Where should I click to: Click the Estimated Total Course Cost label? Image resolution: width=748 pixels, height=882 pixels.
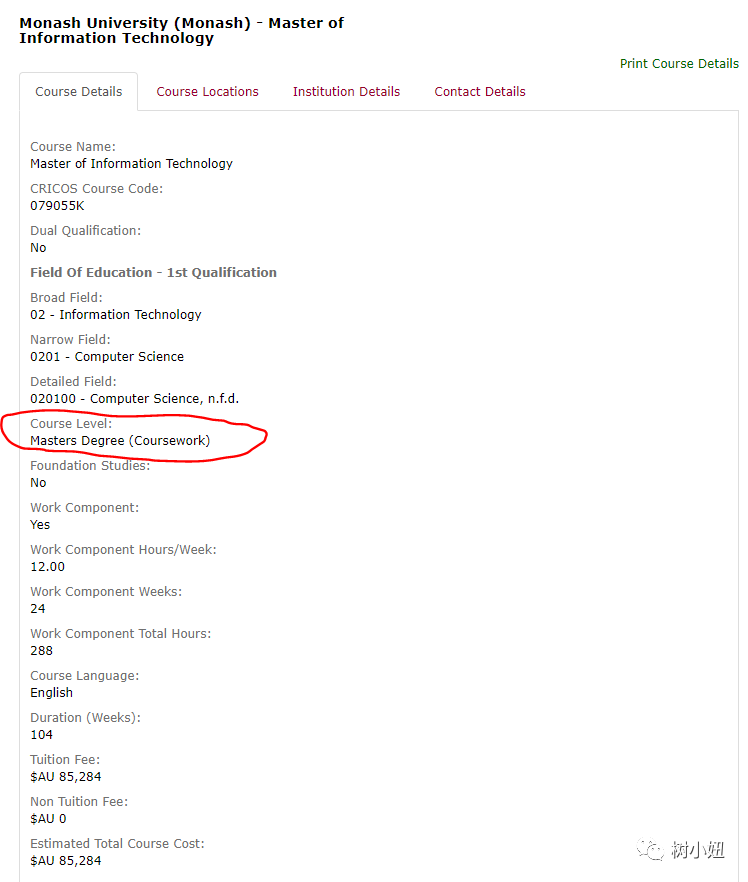coord(118,844)
